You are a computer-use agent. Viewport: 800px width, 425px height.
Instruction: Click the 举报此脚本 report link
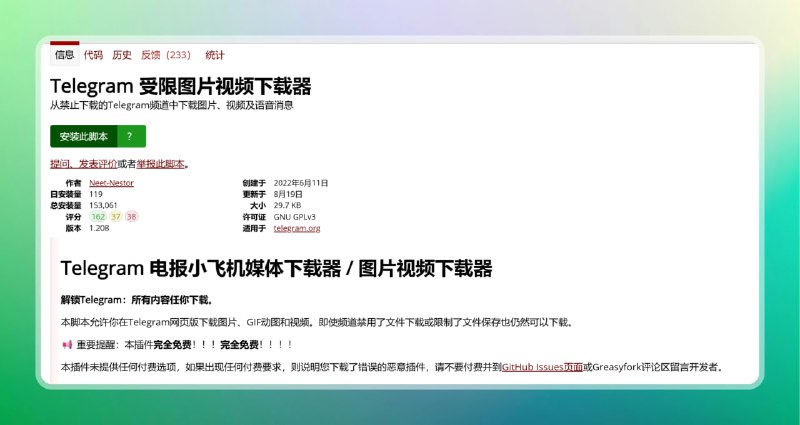160,164
